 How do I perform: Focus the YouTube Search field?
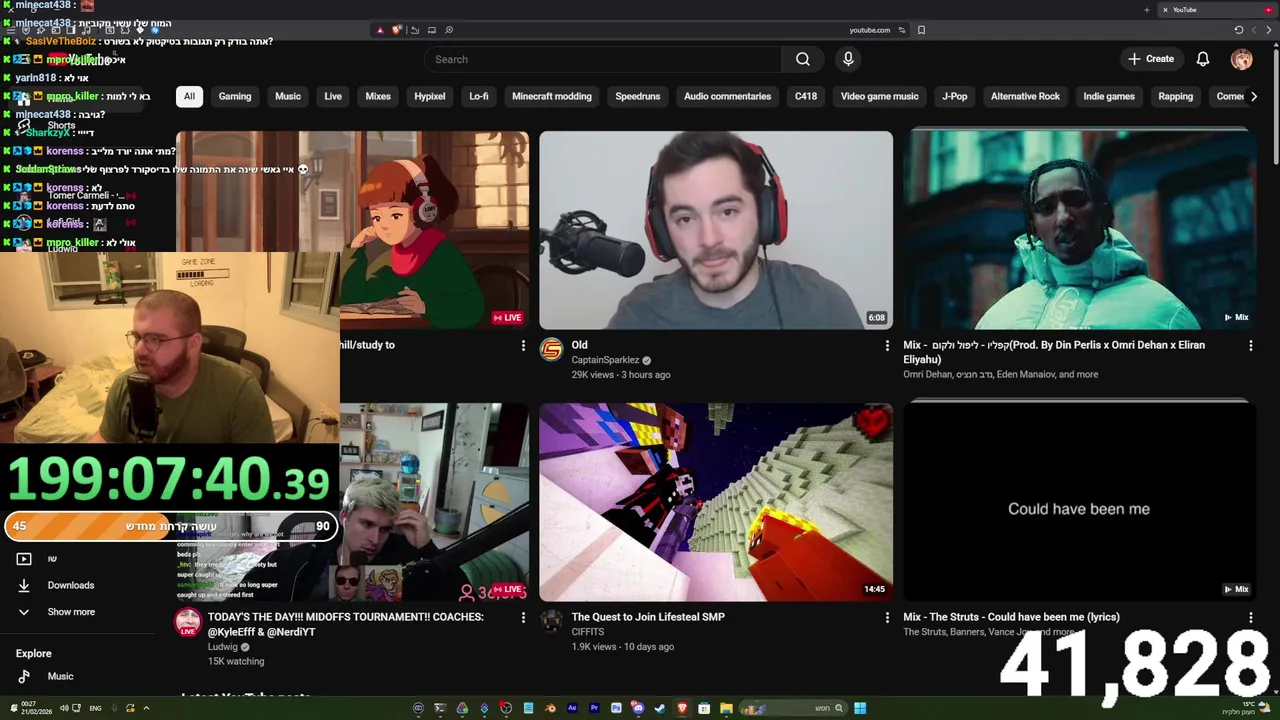click(603, 59)
